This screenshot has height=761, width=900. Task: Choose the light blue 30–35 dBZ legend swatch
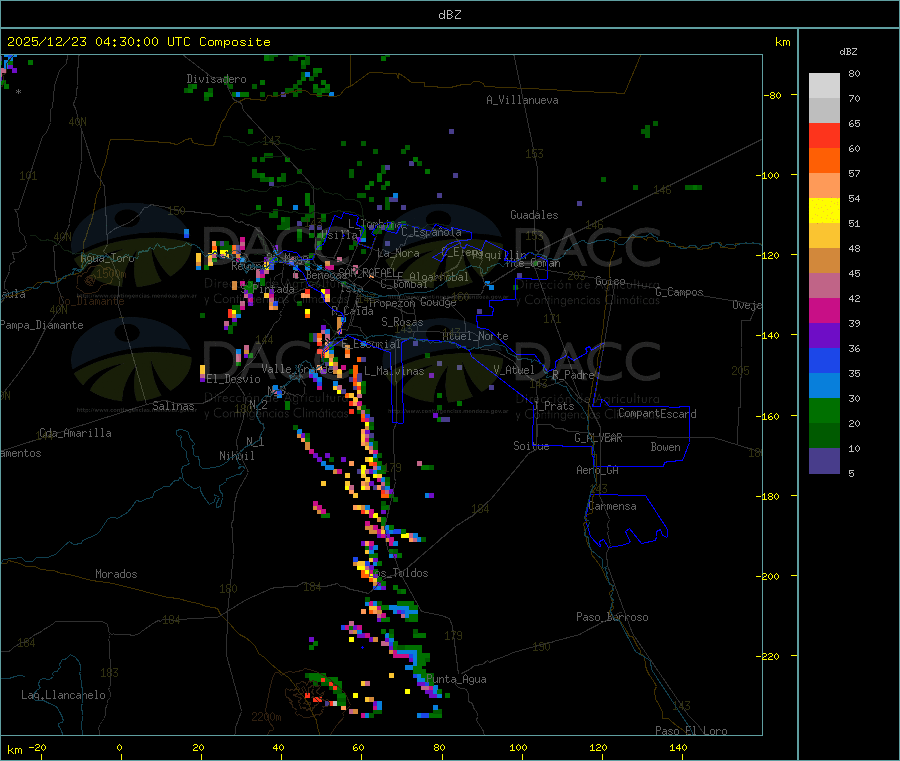(x=824, y=386)
